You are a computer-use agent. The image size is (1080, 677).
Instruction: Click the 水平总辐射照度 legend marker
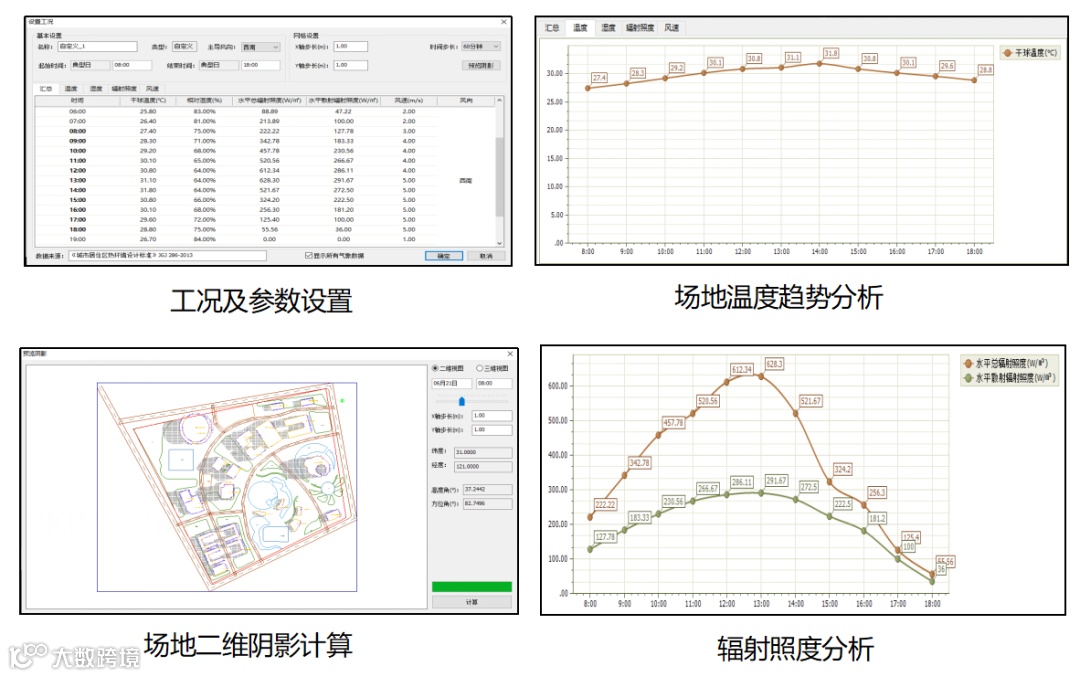point(968,363)
